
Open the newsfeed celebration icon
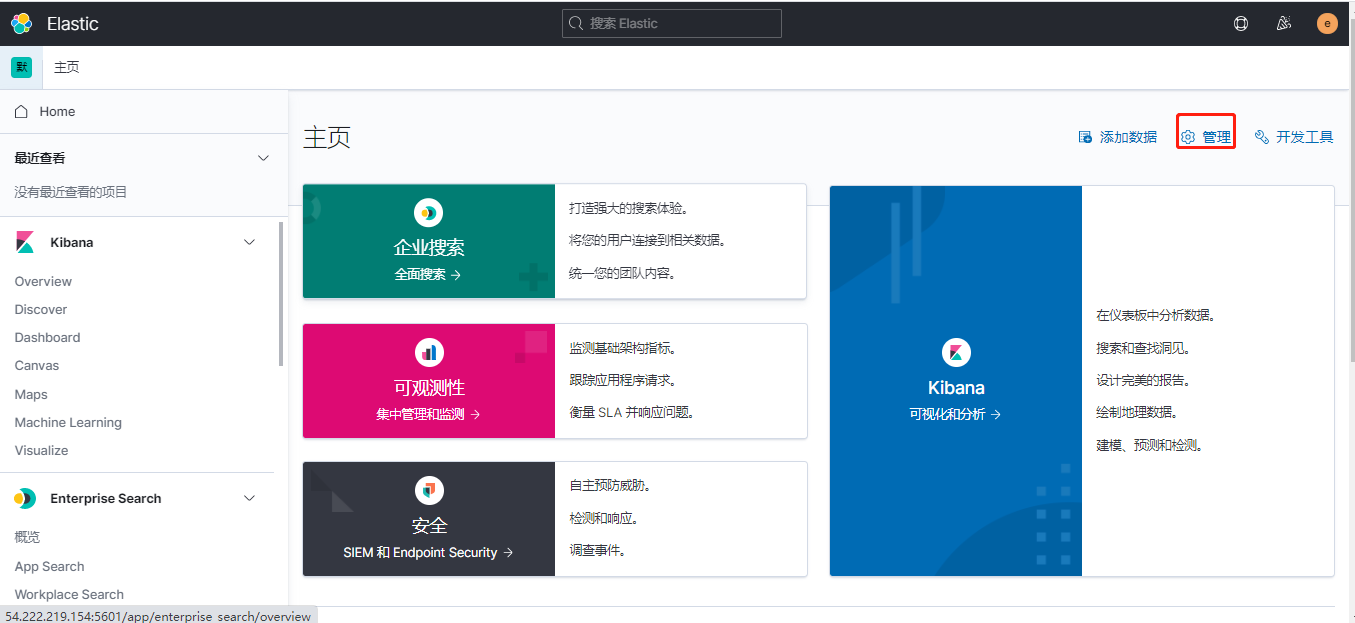(x=1284, y=24)
